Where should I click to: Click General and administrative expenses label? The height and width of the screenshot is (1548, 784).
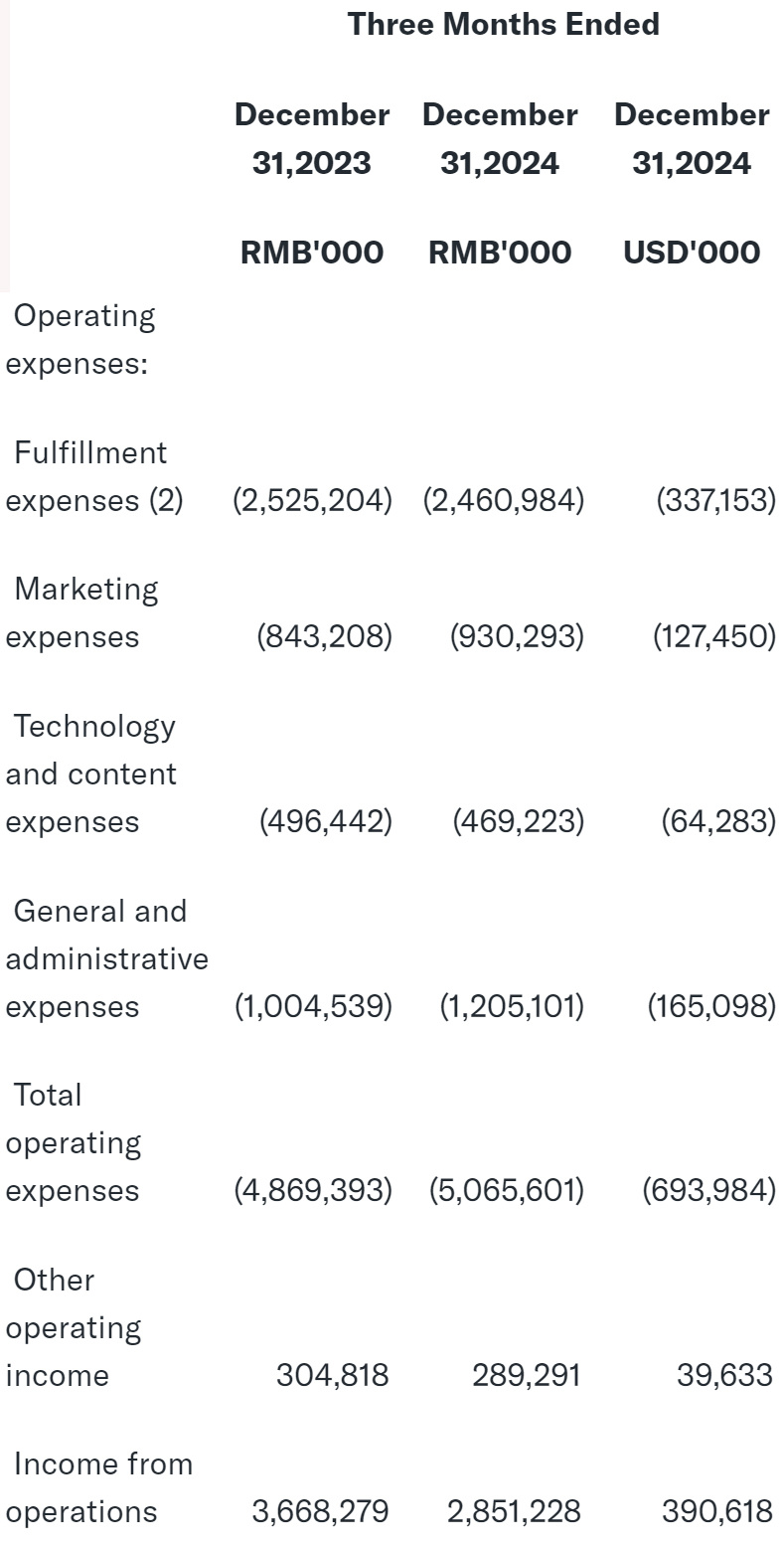106,958
